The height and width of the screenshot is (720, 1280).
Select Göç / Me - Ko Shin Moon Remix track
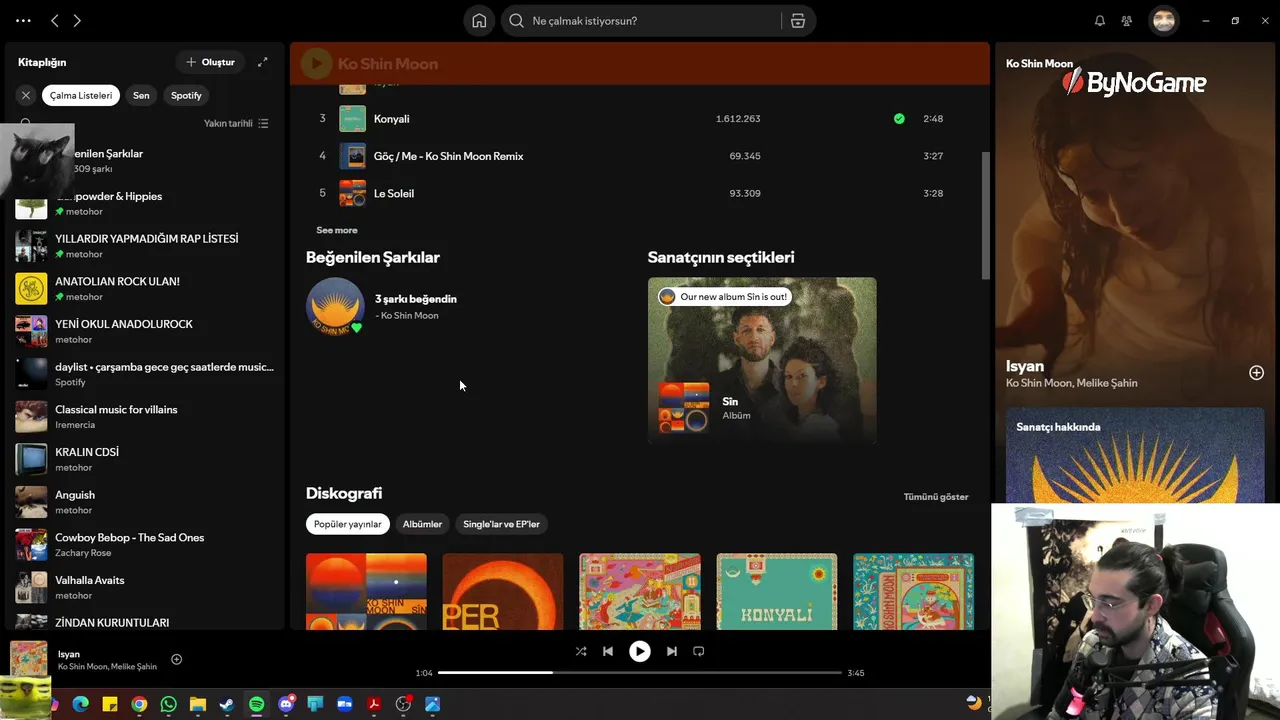[x=640, y=156]
